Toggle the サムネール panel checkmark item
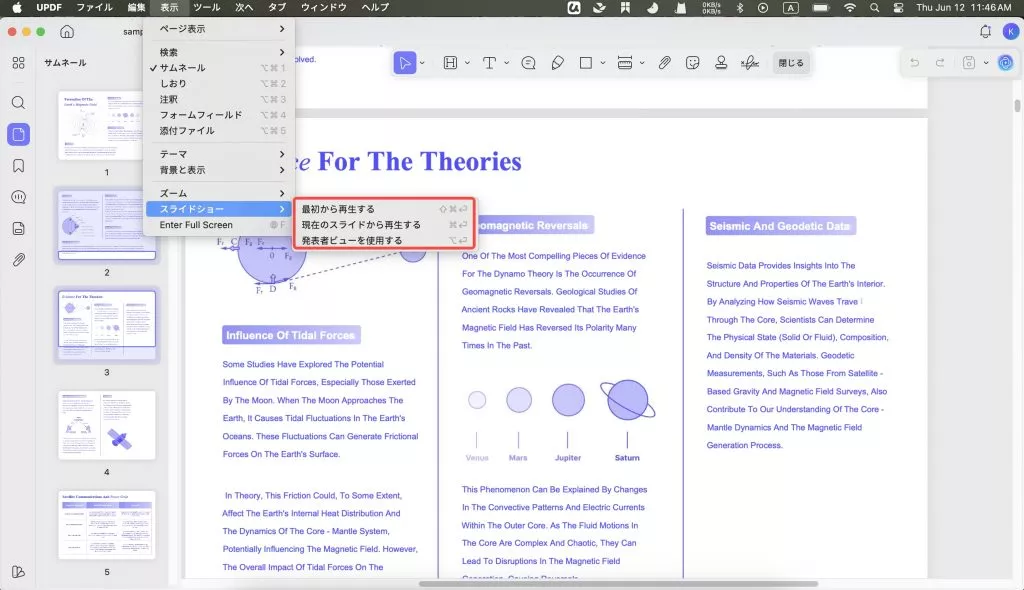 tap(219, 68)
